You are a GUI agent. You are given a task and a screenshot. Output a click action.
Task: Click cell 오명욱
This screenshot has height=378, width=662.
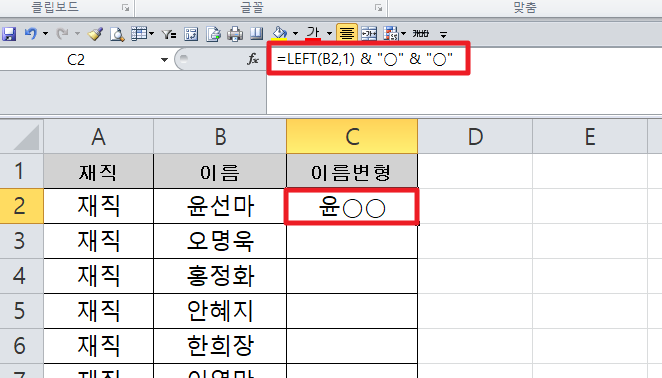tap(220, 241)
